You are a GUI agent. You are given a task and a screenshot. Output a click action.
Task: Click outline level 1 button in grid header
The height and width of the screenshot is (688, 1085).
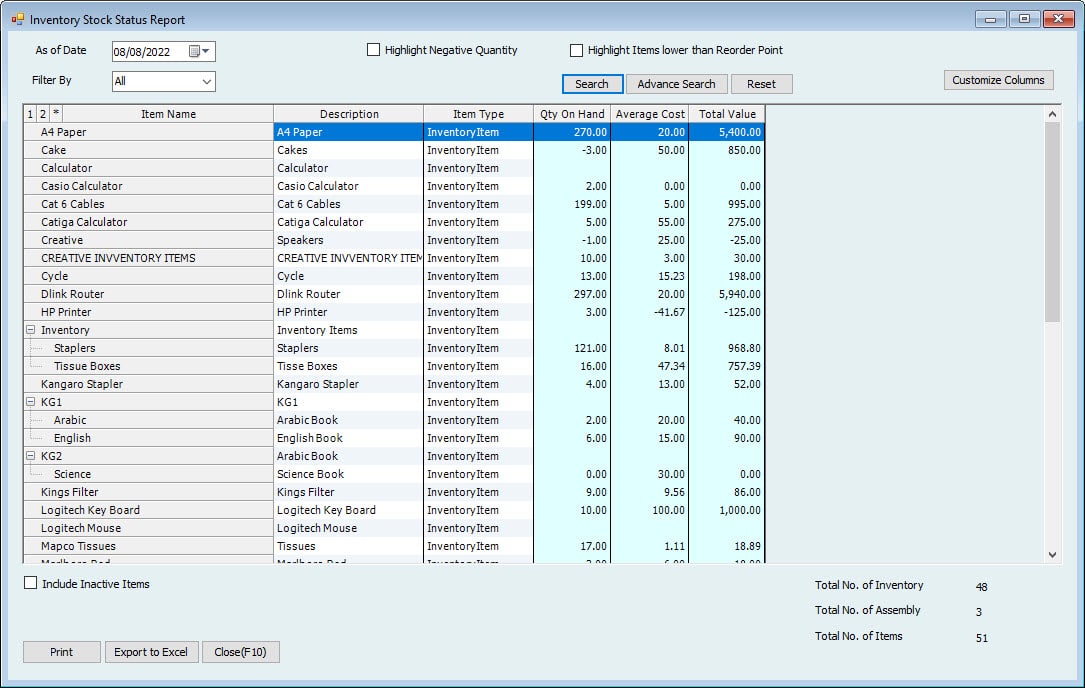coord(30,114)
